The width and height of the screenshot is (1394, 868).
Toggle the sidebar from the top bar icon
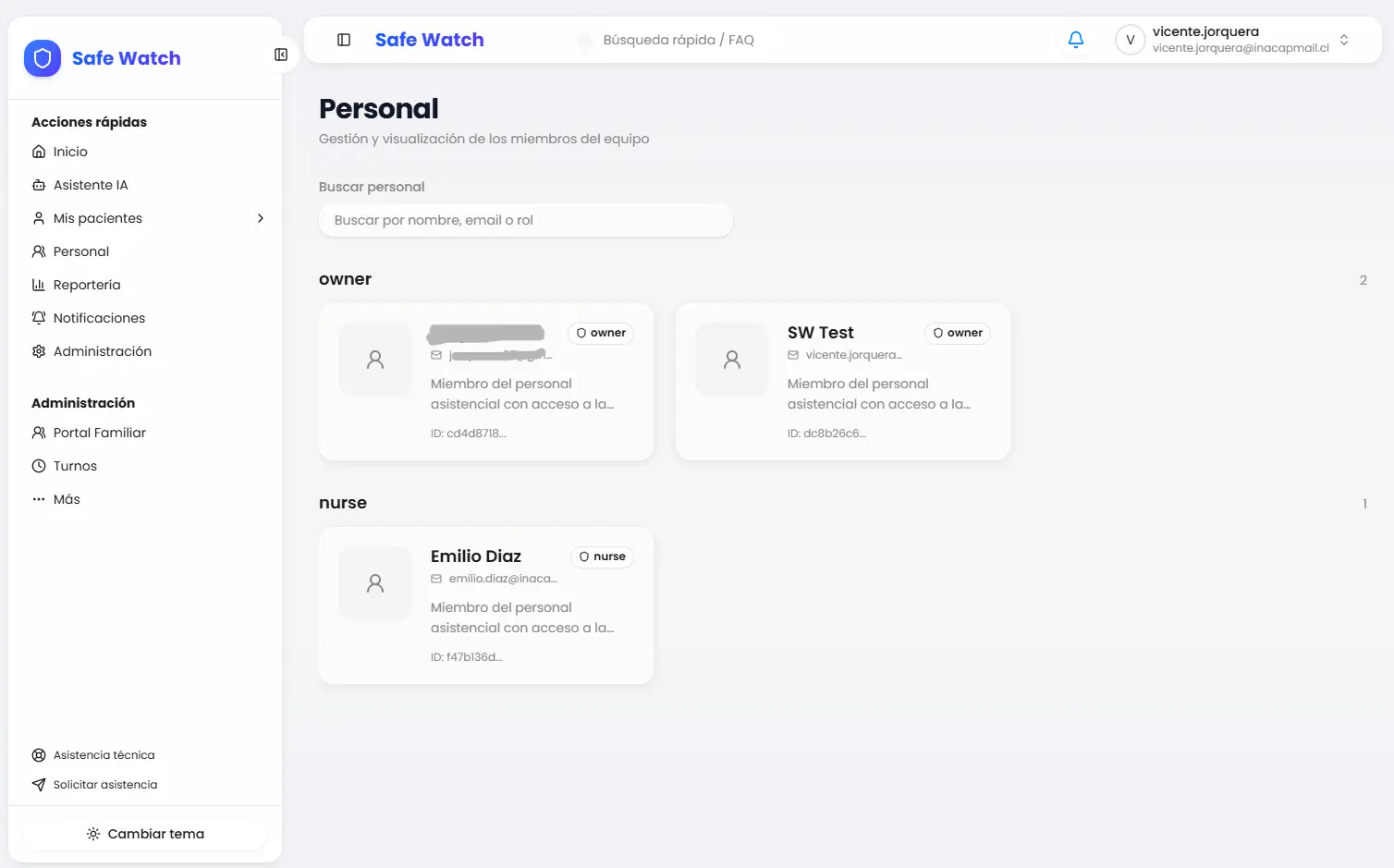pyautogui.click(x=344, y=40)
